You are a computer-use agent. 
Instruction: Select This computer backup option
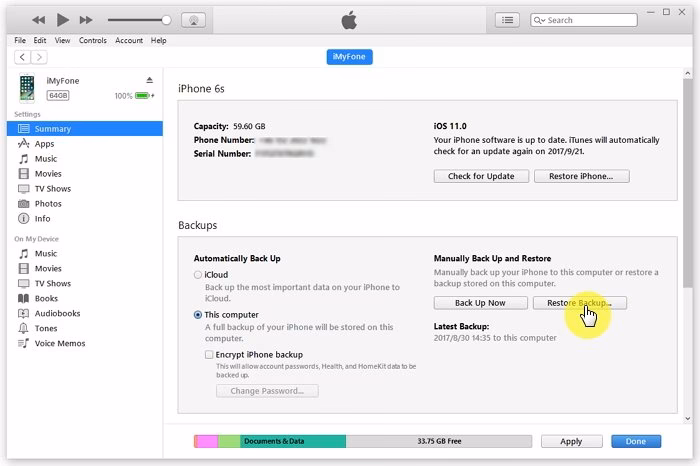point(198,314)
